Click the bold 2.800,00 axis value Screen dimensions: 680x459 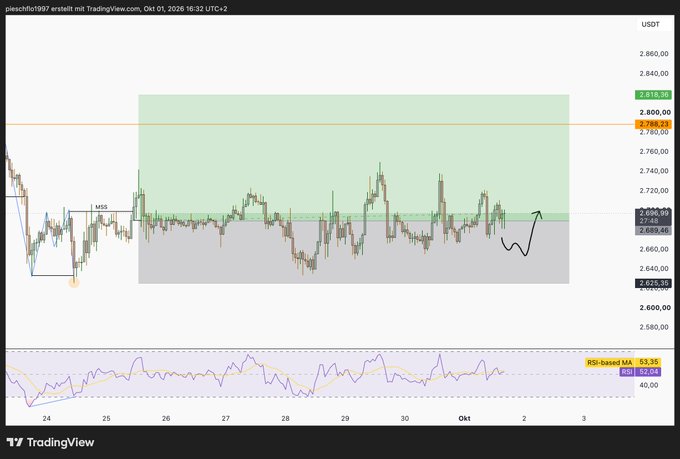654,112
